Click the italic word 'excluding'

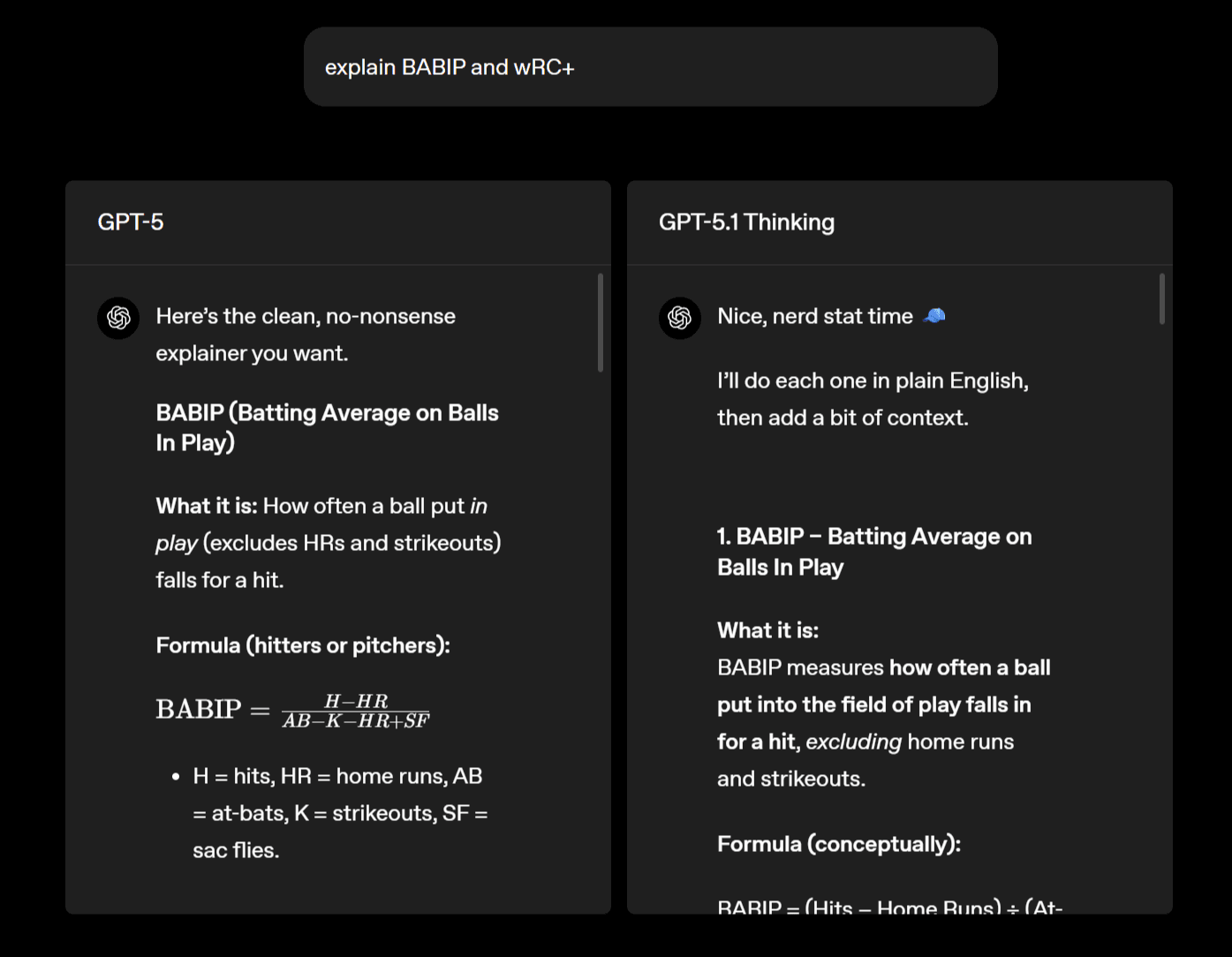(x=853, y=742)
